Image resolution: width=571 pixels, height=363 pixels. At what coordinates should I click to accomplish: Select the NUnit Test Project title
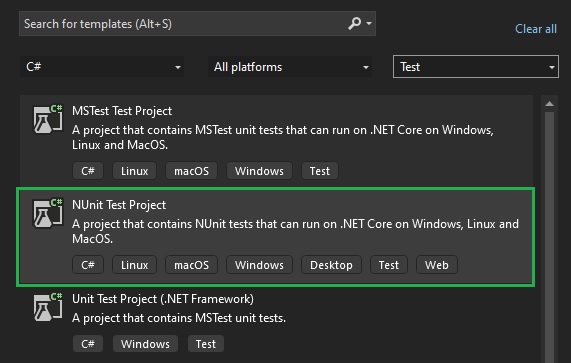(119, 205)
